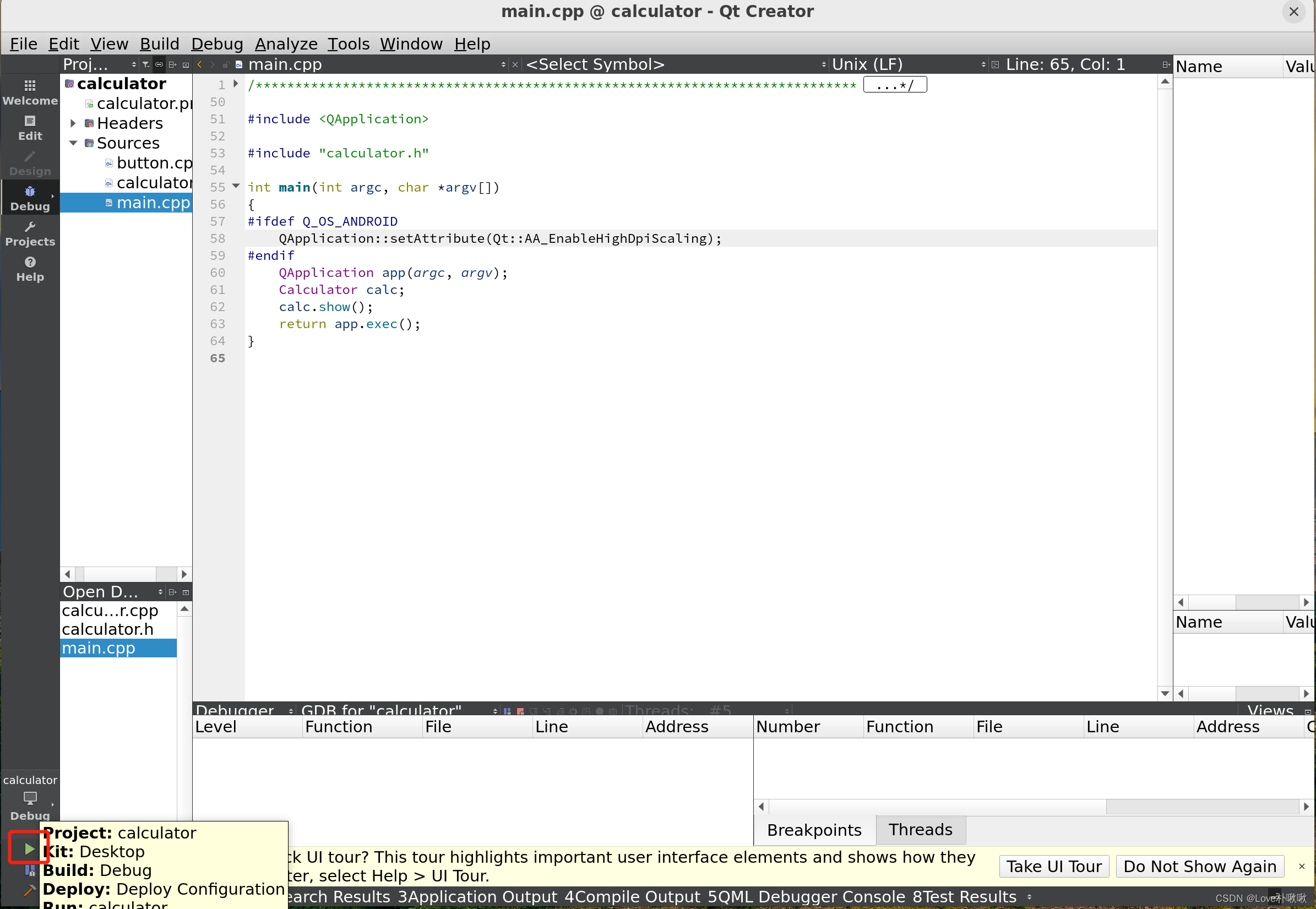
Task: Expand the Headers folder
Action: point(73,123)
